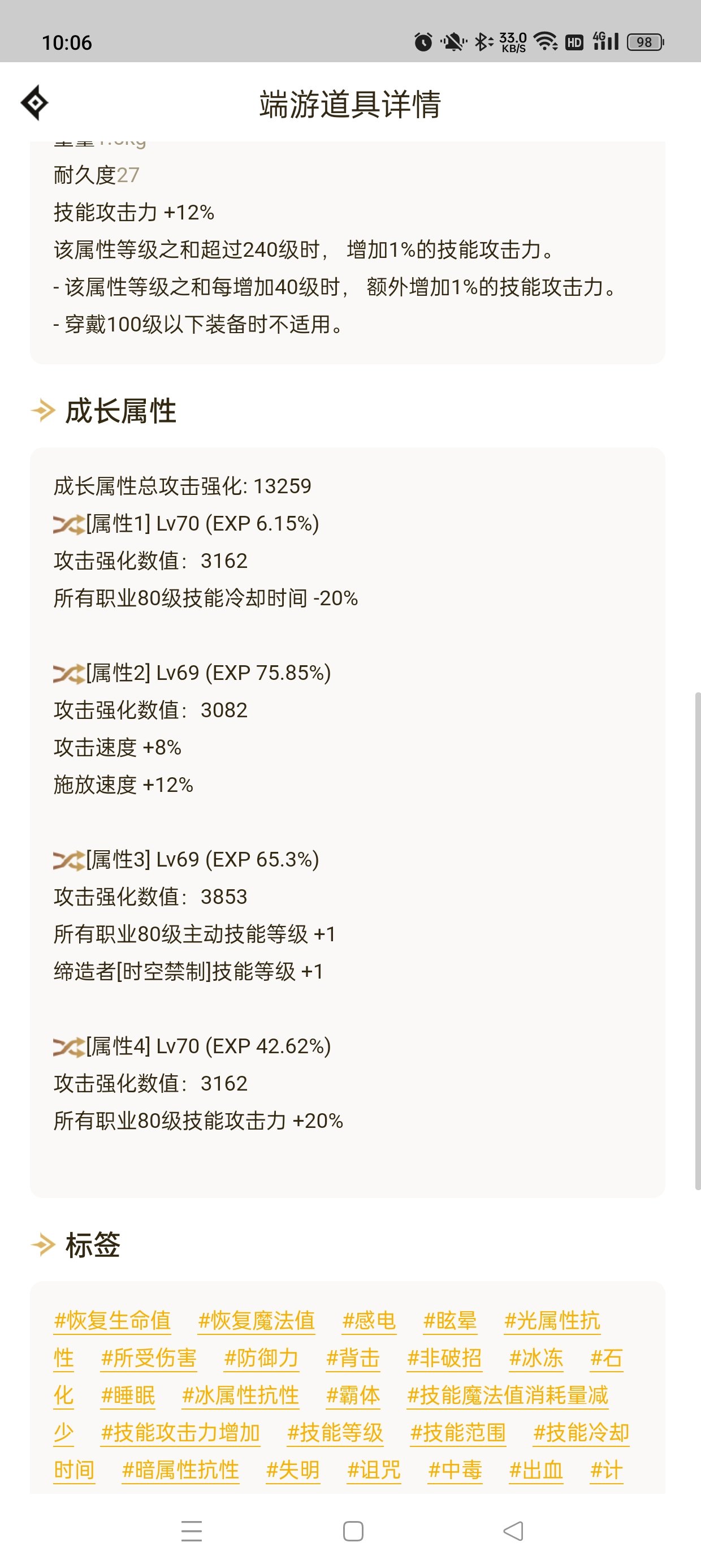Tap the Android home square button
The height and width of the screenshot is (1568, 701).
[x=353, y=1531]
